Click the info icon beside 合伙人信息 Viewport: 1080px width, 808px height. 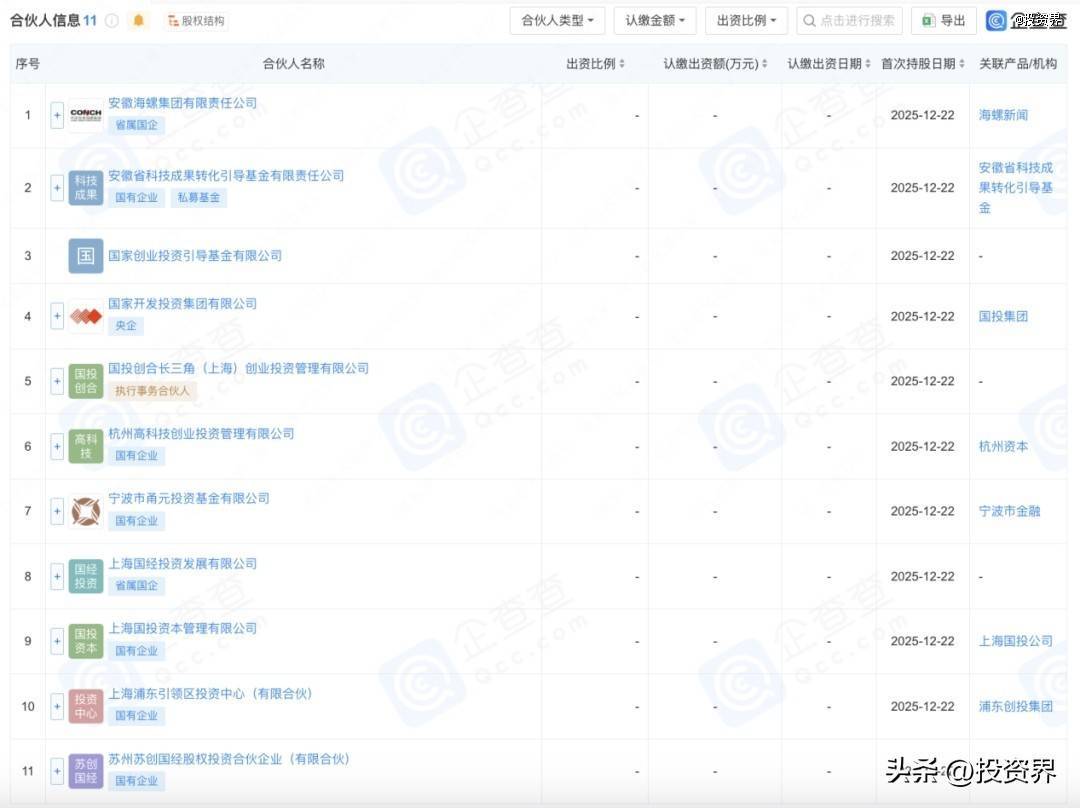click(x=112, y=21)
